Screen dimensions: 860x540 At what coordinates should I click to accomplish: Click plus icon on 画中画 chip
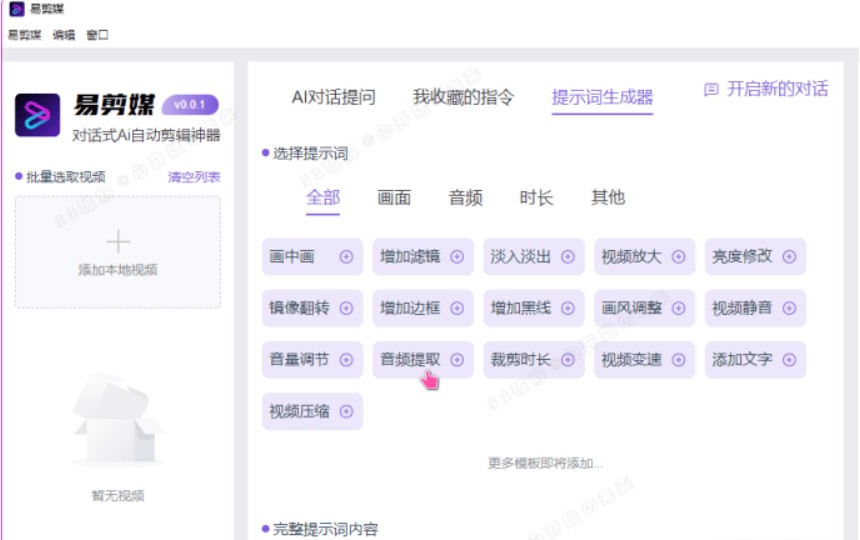coord(346,257)
